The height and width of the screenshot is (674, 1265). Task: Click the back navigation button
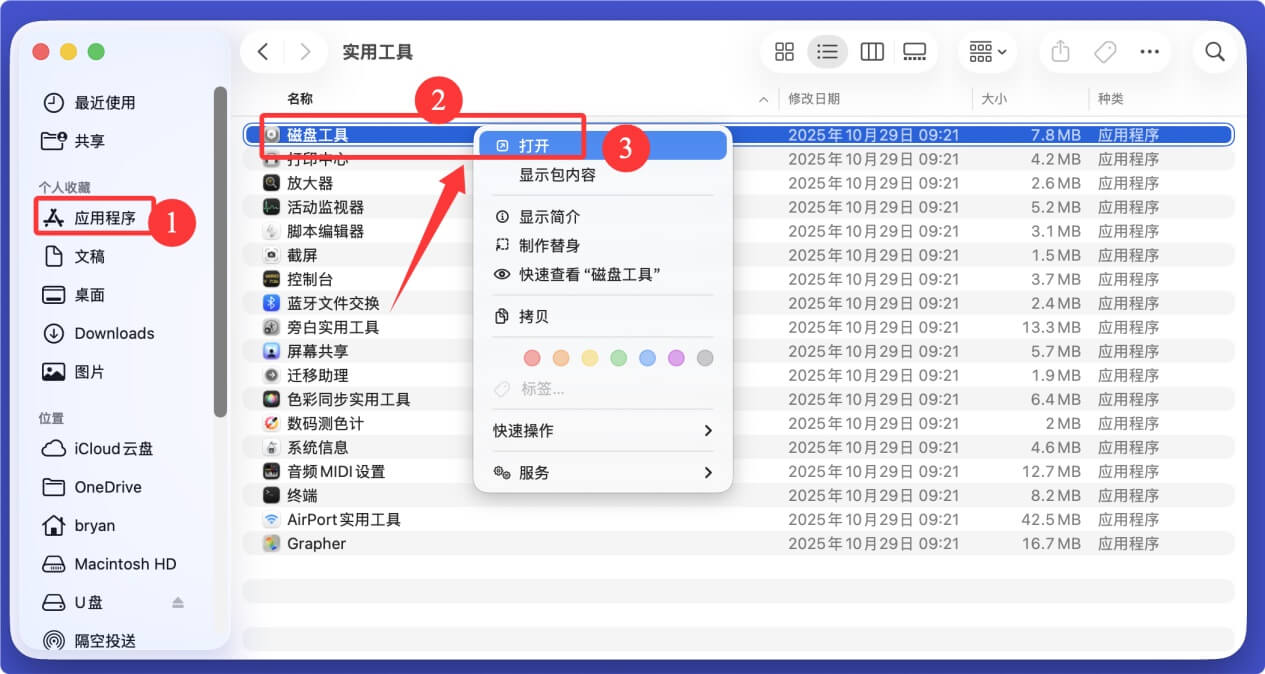click(x=263, y=51)
